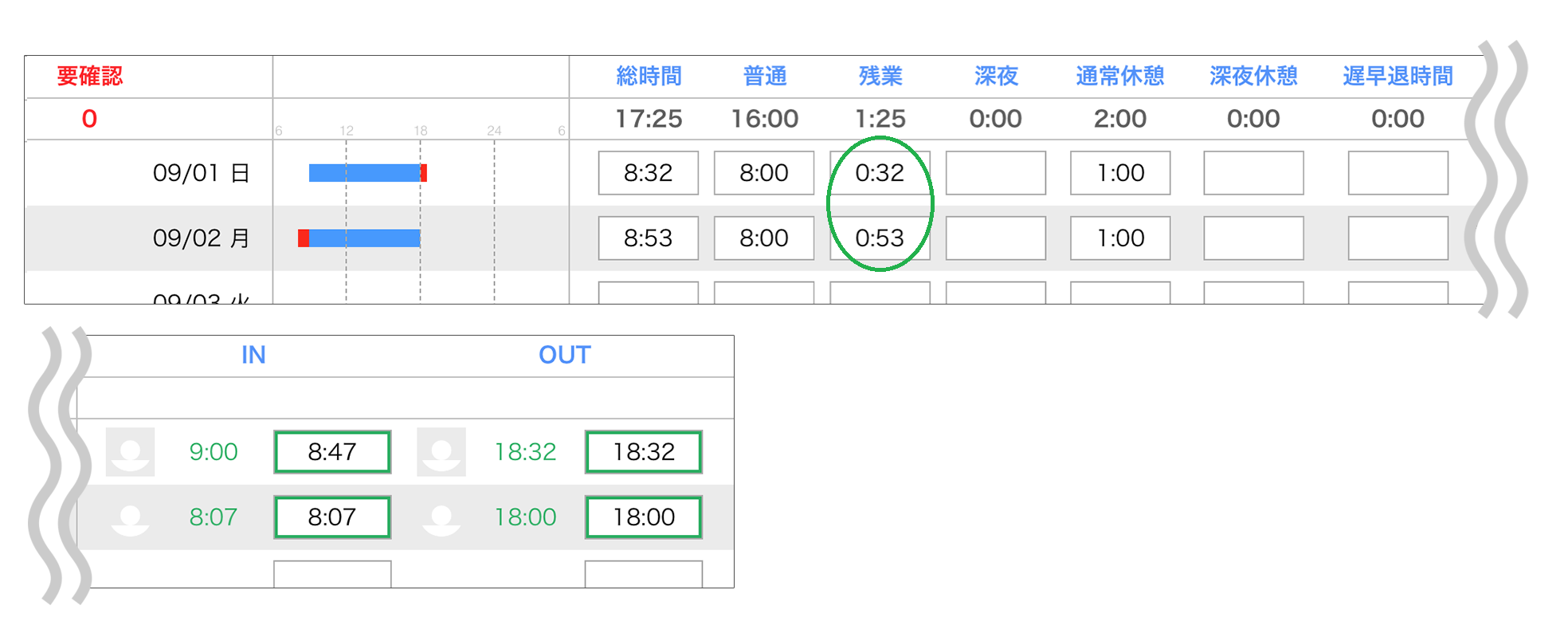Viewport: 1568px width, 641px height.
Task: Edit the 18:00 OUT time field
Action: coord(644,517)
